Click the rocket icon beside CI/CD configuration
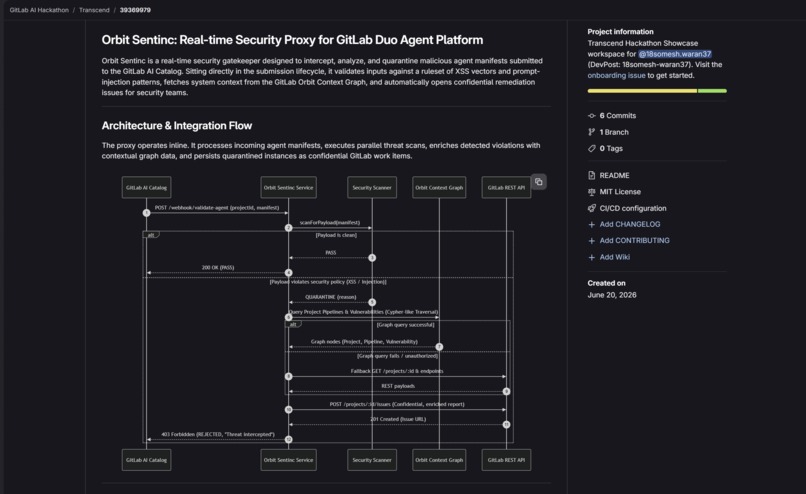This screenshot has width=806, height=494. coord(592,208)
